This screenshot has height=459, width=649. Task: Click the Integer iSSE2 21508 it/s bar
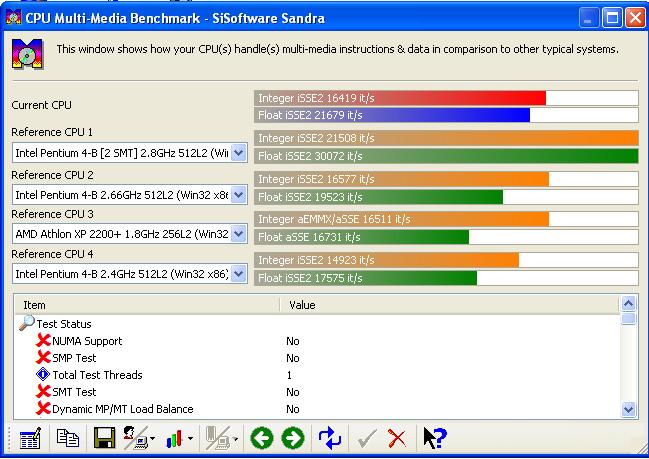(446, 138)
